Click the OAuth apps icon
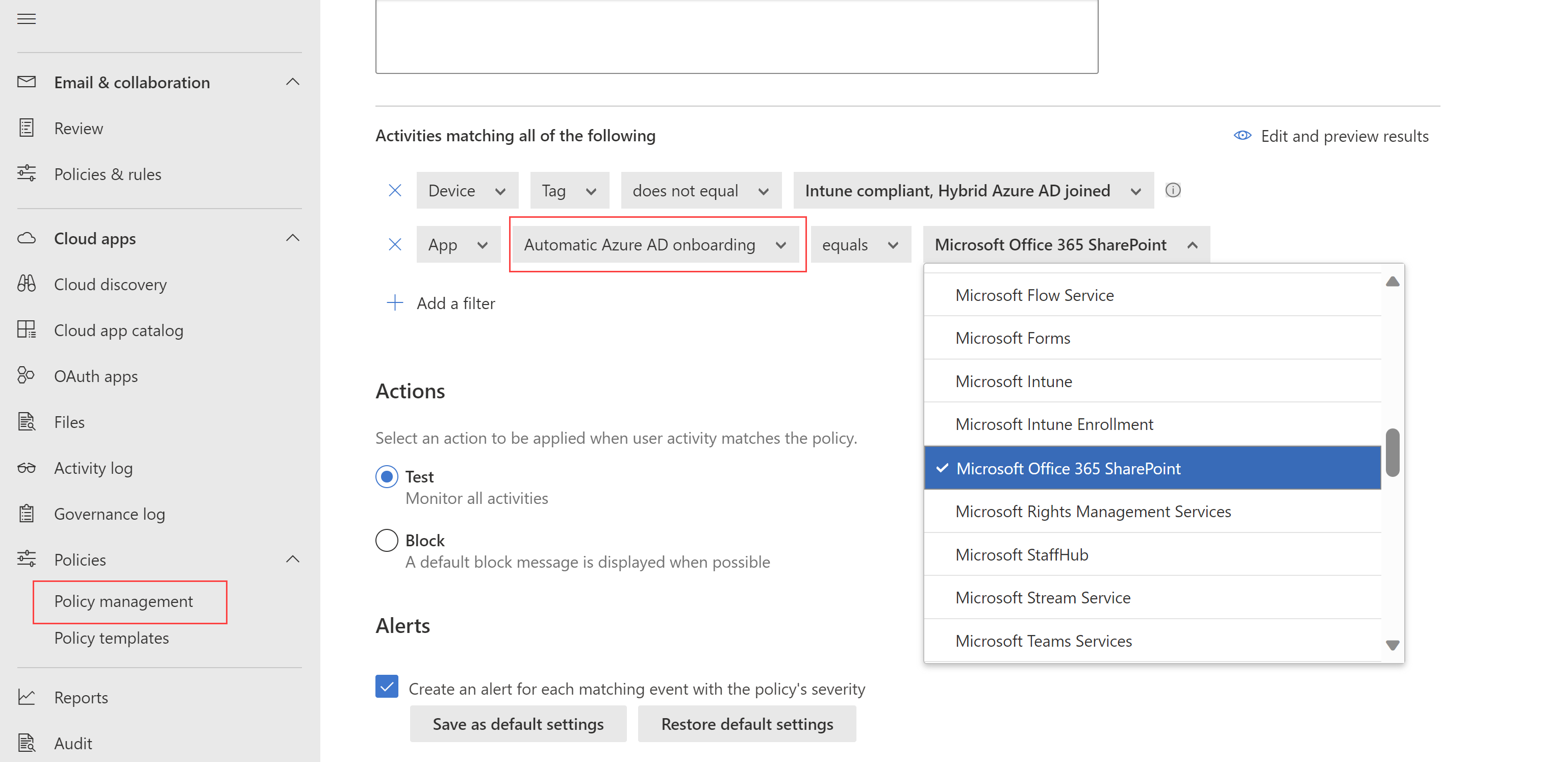The image size is (1568, 762). click(x=27, y=375)
